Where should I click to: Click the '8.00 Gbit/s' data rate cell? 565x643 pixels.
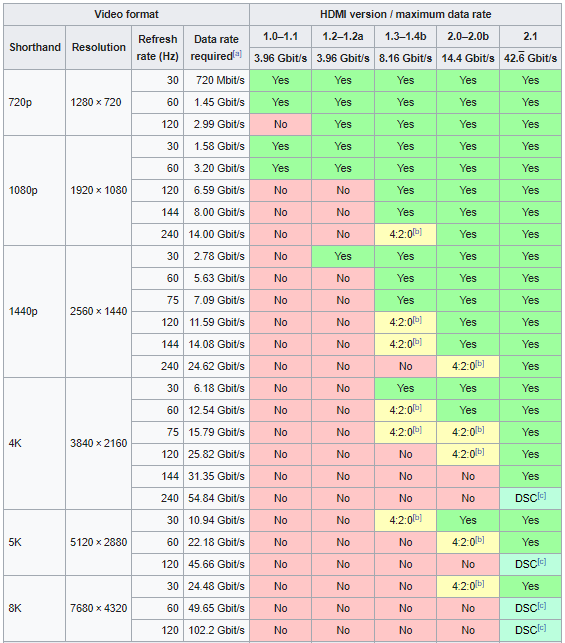pos(216,212)
